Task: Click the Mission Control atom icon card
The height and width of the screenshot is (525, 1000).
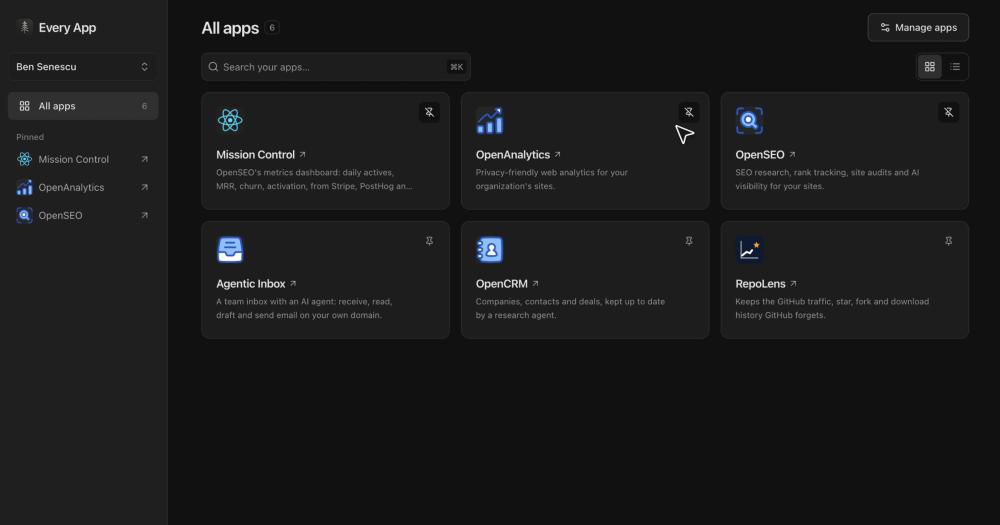Action: 230,120
